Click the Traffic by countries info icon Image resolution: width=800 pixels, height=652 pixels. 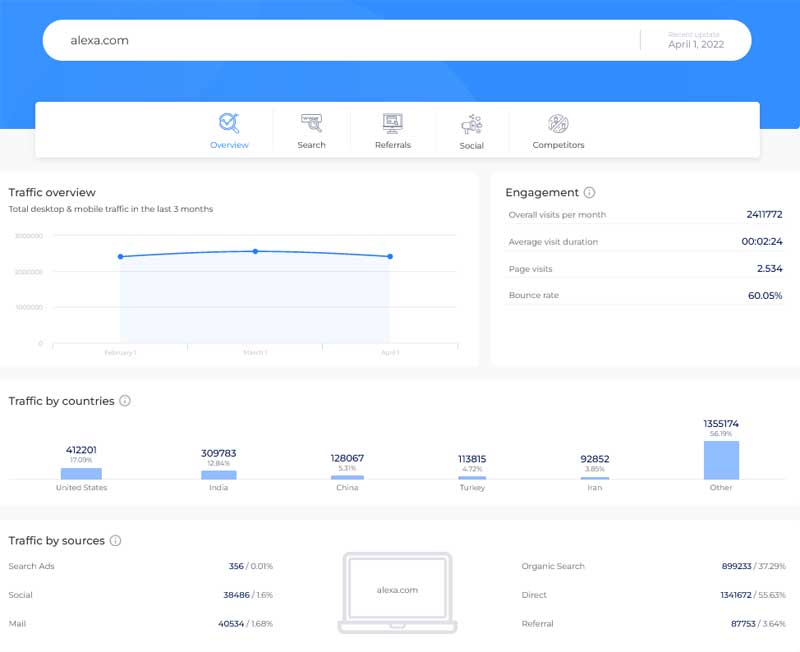(x=125, y=400)
